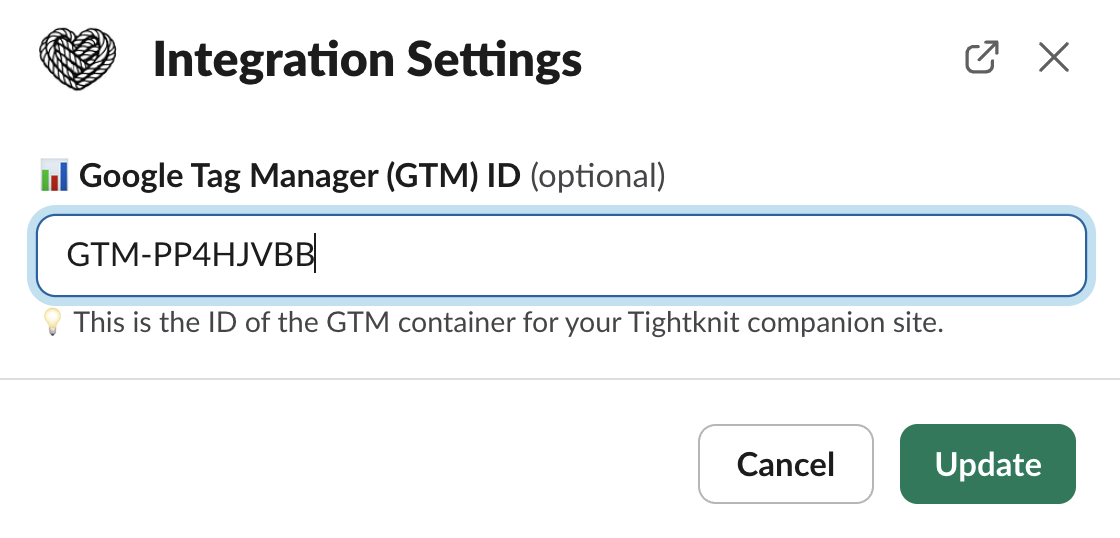
Task: Click the lightbulb hint icon
Action: coord(53,323)
